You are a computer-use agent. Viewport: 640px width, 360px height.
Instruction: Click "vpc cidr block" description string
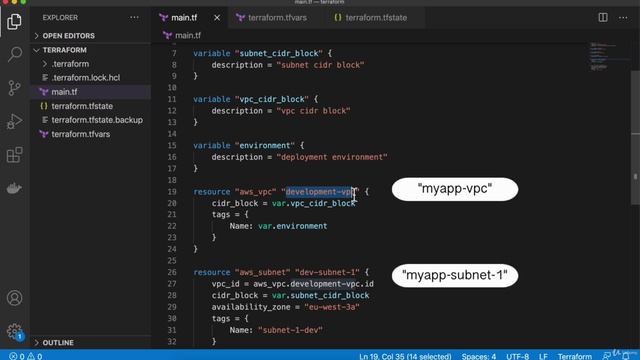pyautogui.click(x=313, y=111)
